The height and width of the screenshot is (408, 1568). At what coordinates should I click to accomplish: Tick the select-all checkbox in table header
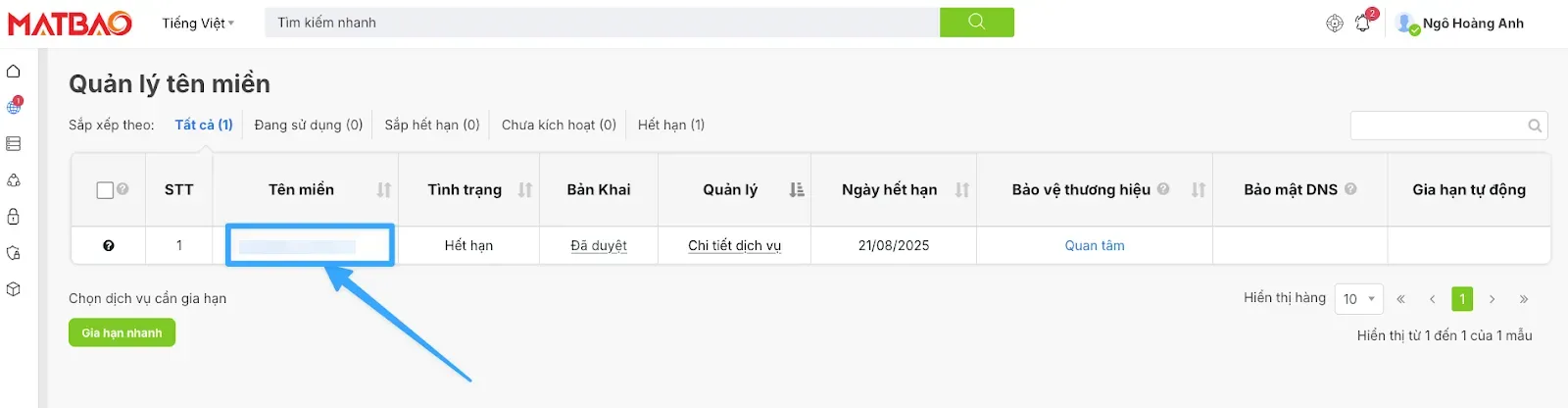pyautogui.click(x=105, y=190)
